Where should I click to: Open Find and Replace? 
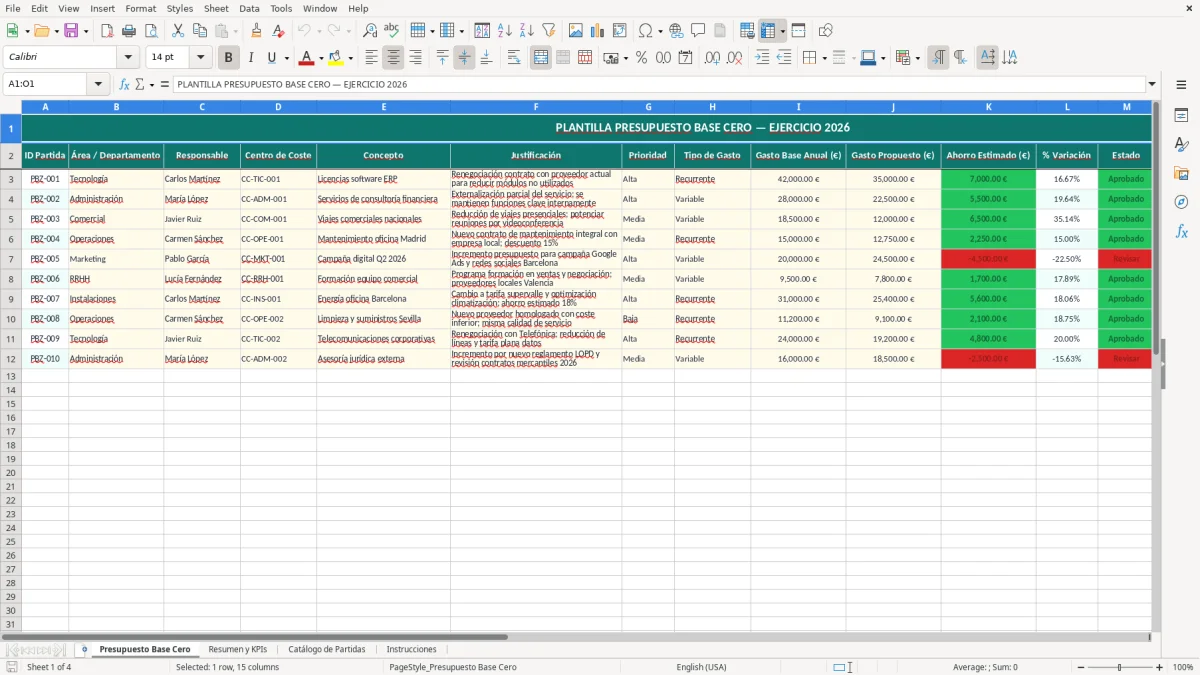pyautogui.click(x=370, y=31)
